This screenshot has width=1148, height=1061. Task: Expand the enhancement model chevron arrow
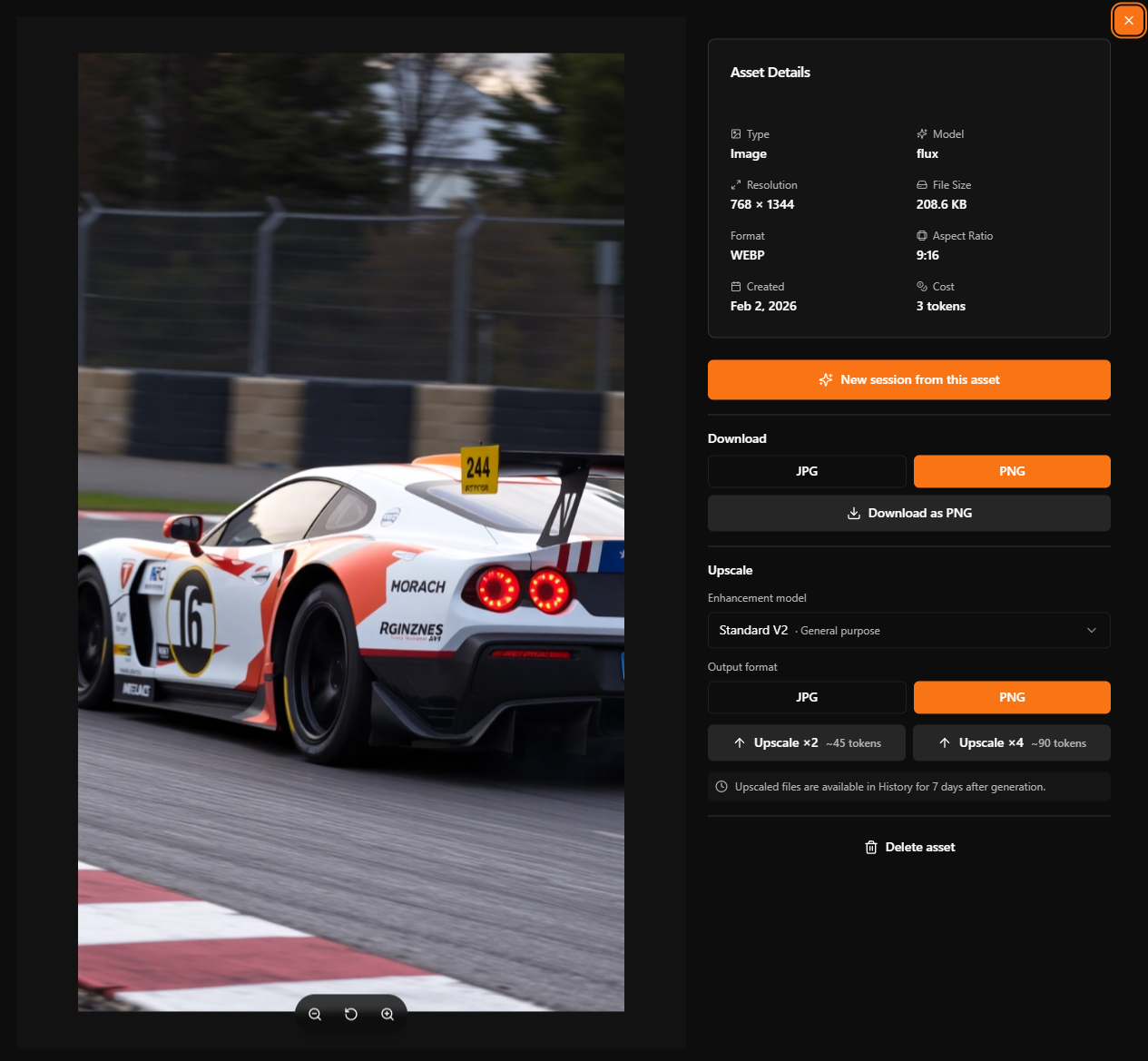click(x=1092, y=631)
